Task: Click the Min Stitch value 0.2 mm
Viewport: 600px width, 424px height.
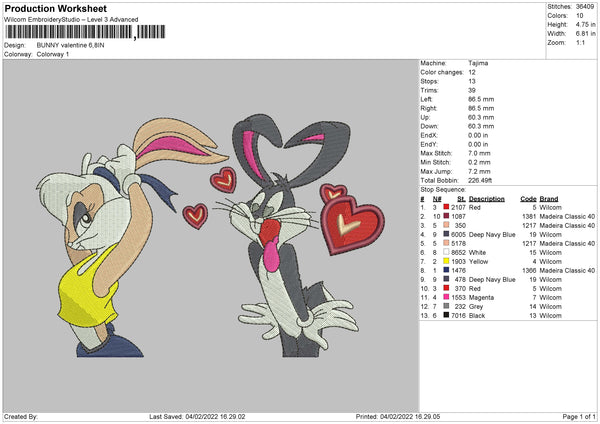Action: pyautogui.click(x=479, y=162)
